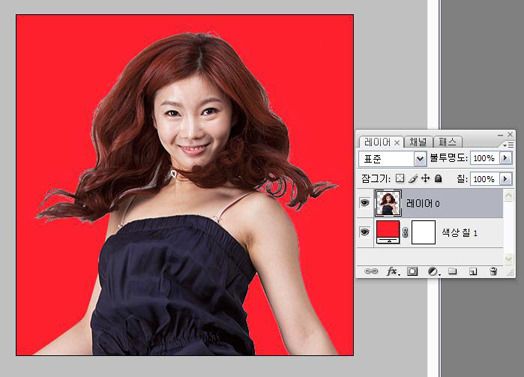Toggle lock position move icon
524x377 pixels.
click(425, 178)
